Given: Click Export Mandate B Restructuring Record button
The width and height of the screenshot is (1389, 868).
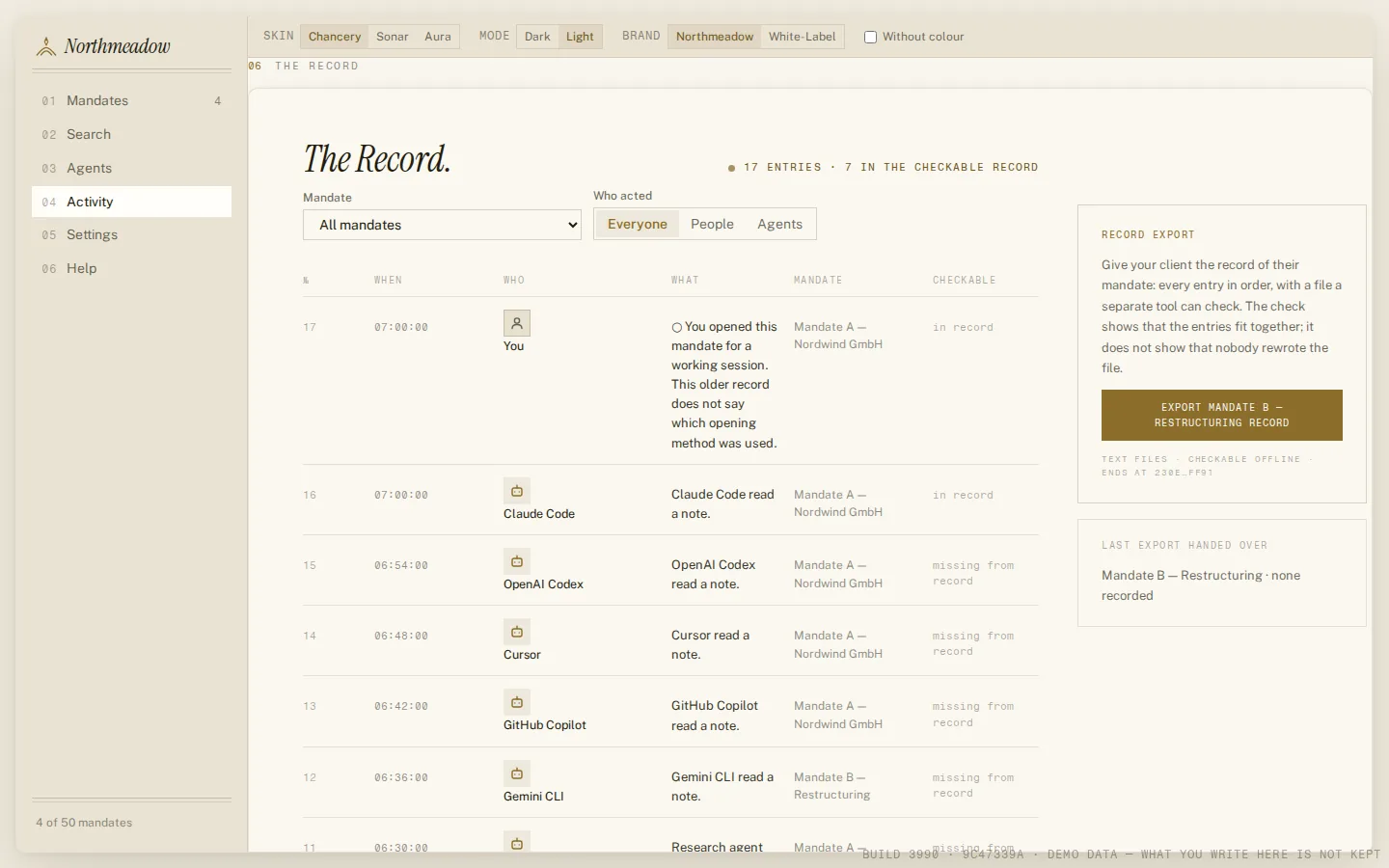Looking at the screenshot, I should (1222, 415).
